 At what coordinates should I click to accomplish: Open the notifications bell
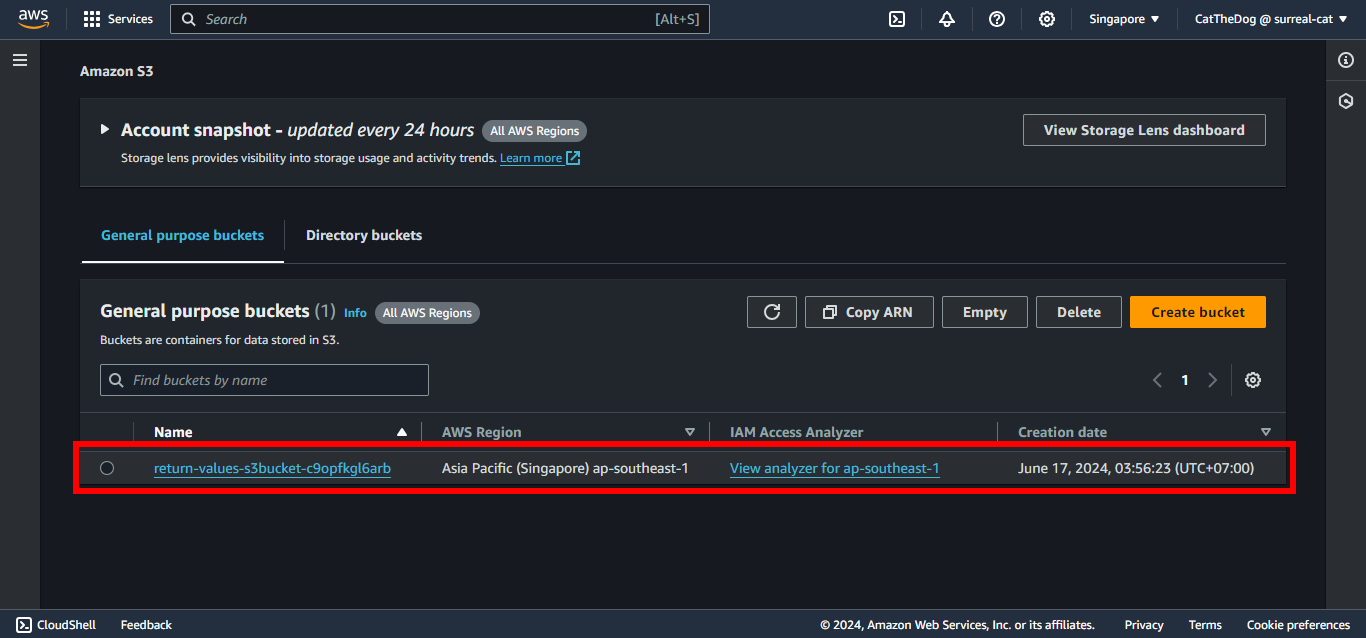pos(947,19)
